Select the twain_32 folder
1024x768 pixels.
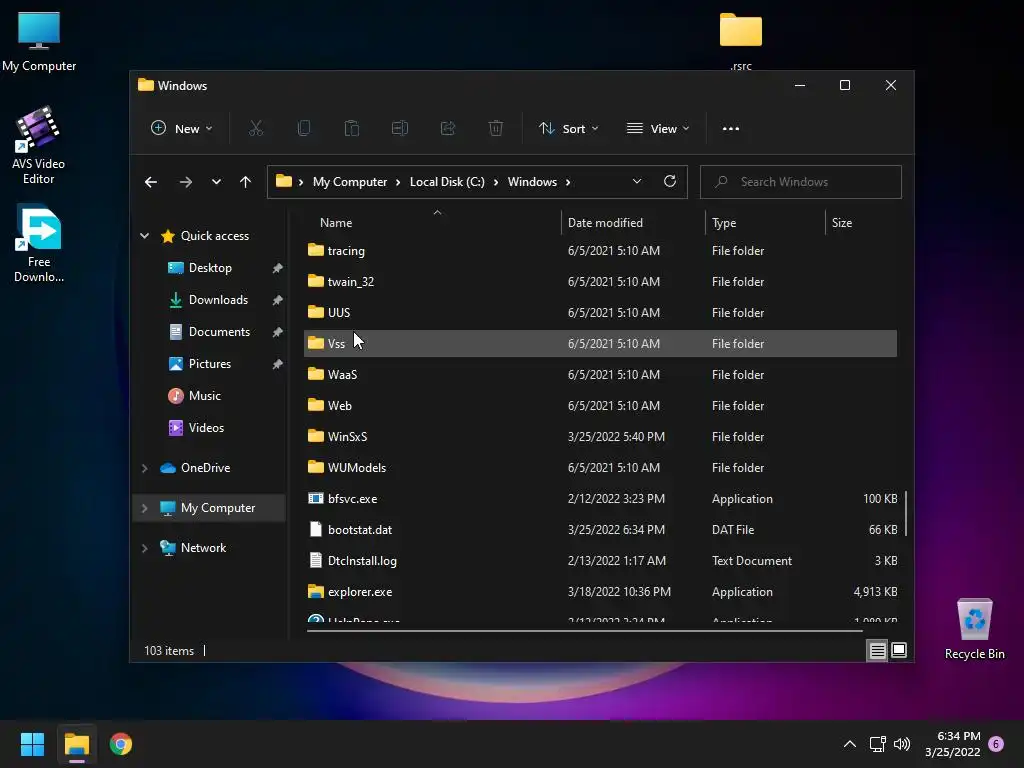coord(601,281)
